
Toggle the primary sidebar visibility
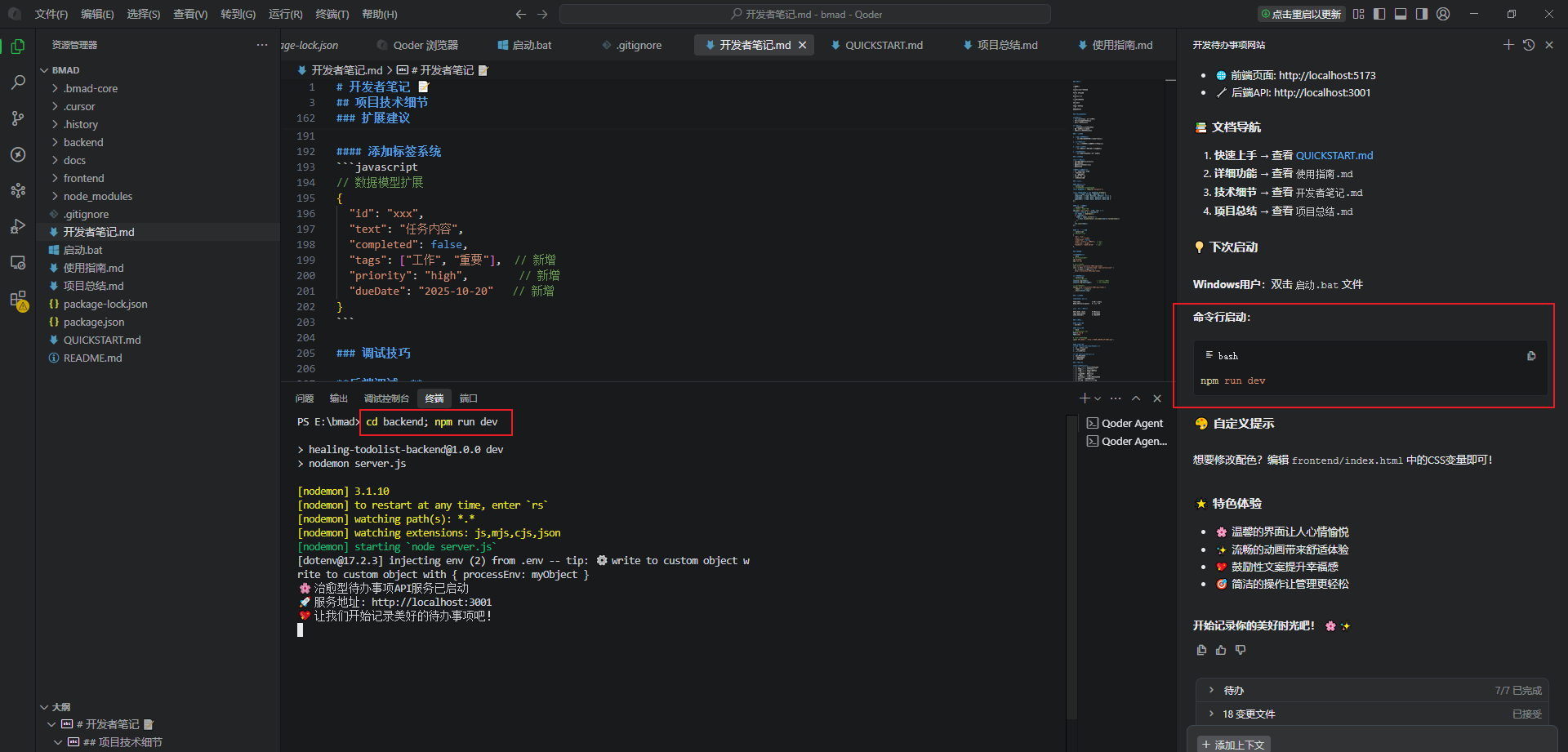[1379, 14]
